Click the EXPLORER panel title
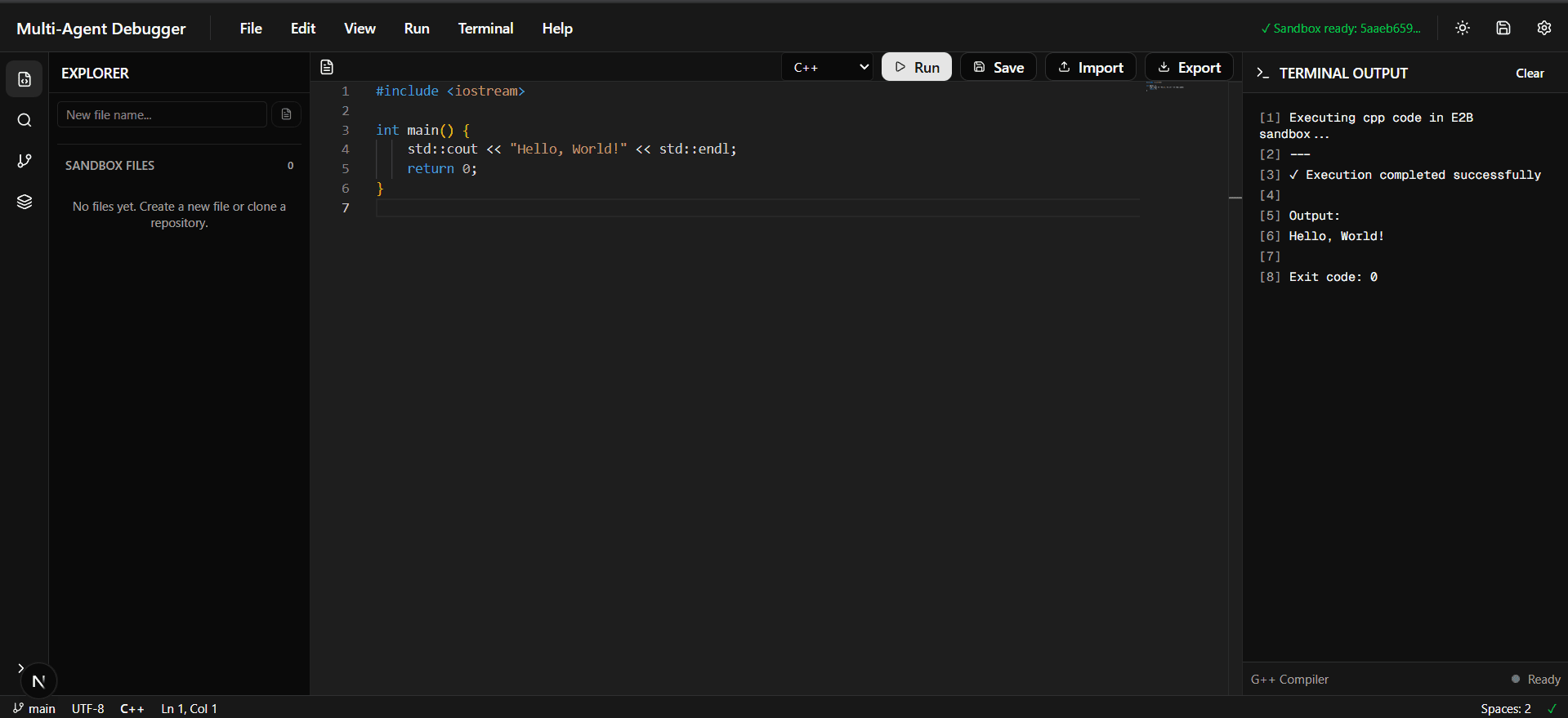The width and height of the screenshot is (1568, 718). pyautogui.click(x=95, y=73)
